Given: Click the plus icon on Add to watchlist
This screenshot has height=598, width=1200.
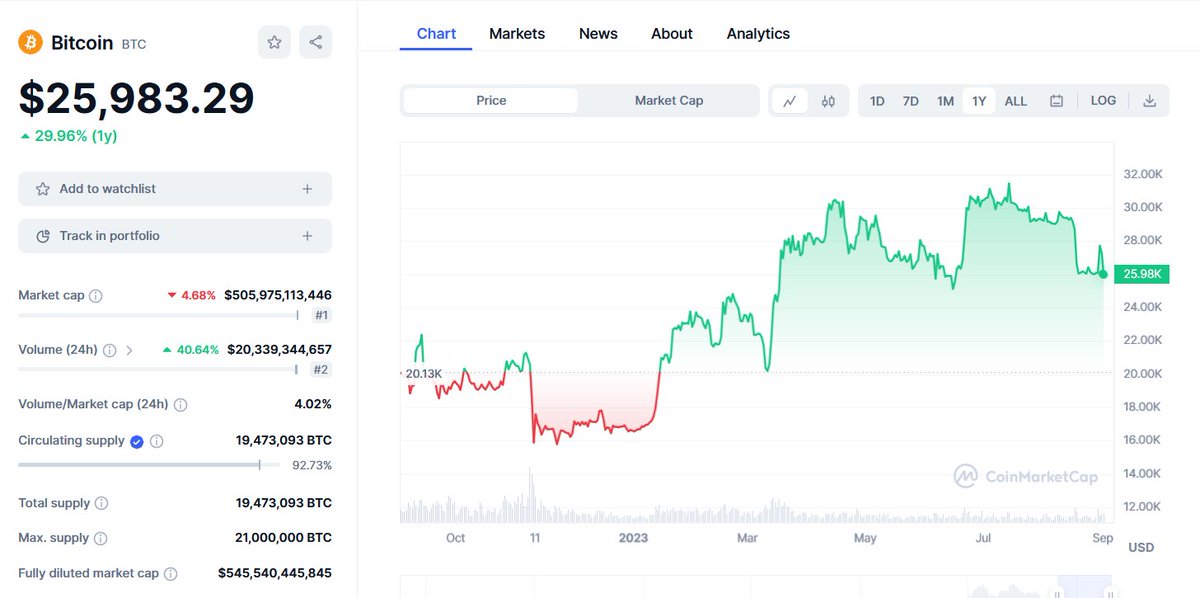Looking at the screenshot, I should tap(307, 189).
